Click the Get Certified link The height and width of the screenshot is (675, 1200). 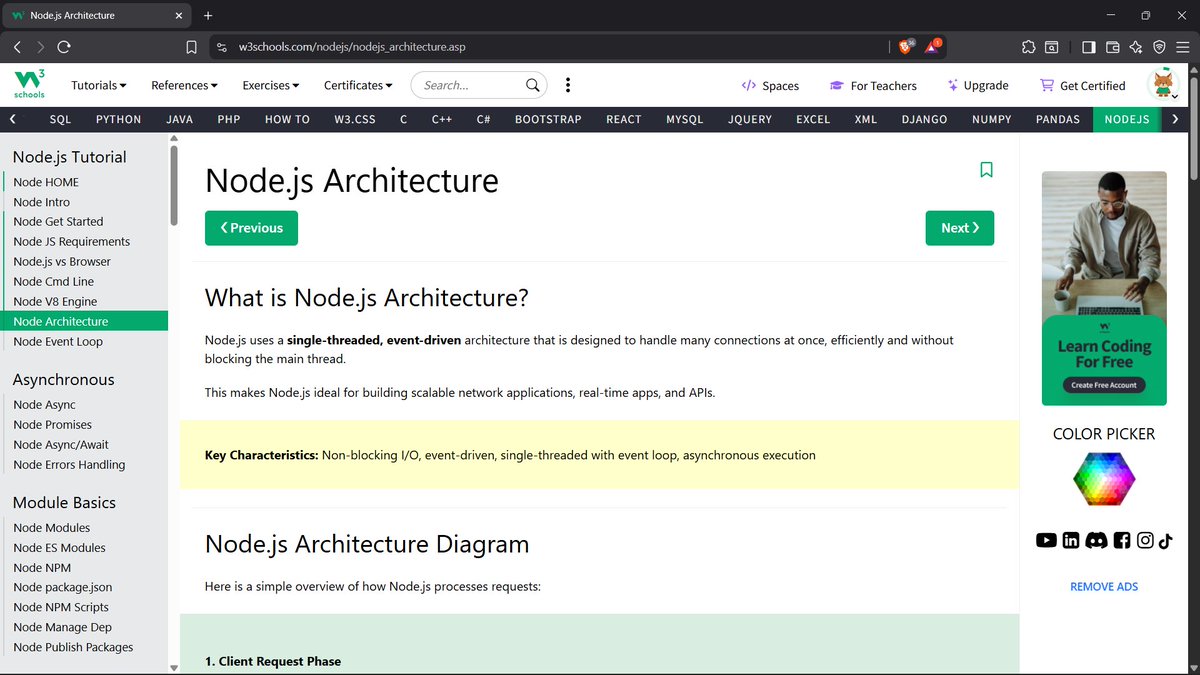(x=1082, y=86)
